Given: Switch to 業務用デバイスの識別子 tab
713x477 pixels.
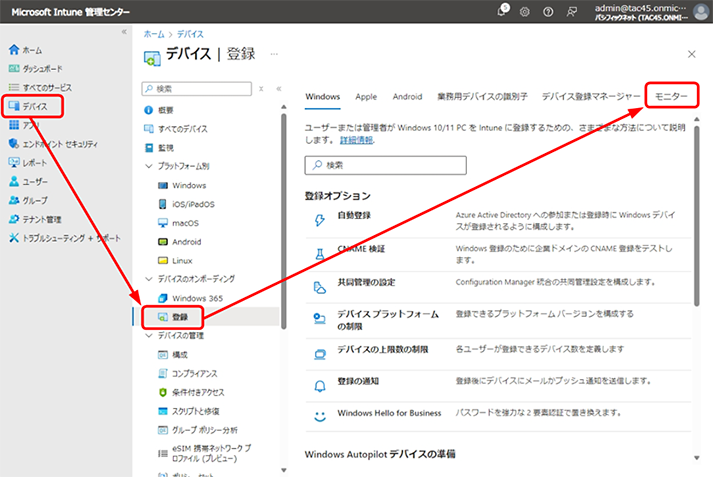Looking at the screenshot, I should [x=482, y=96].
